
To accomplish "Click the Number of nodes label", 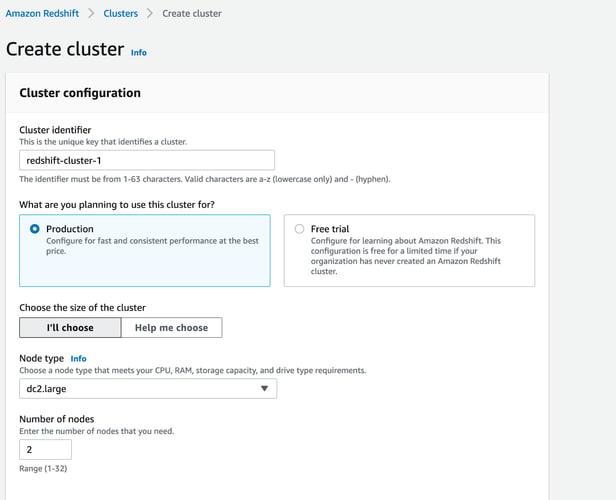I will tap(57, 419).
